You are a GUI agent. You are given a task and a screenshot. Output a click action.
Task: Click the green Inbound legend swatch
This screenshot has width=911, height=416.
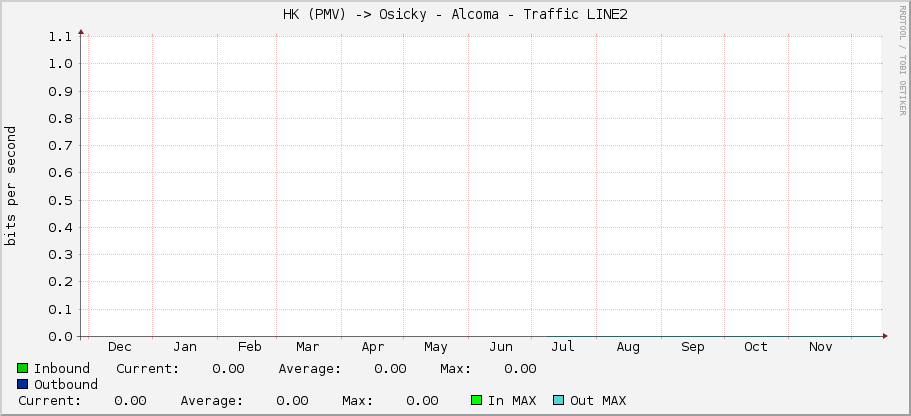[23, 369]
